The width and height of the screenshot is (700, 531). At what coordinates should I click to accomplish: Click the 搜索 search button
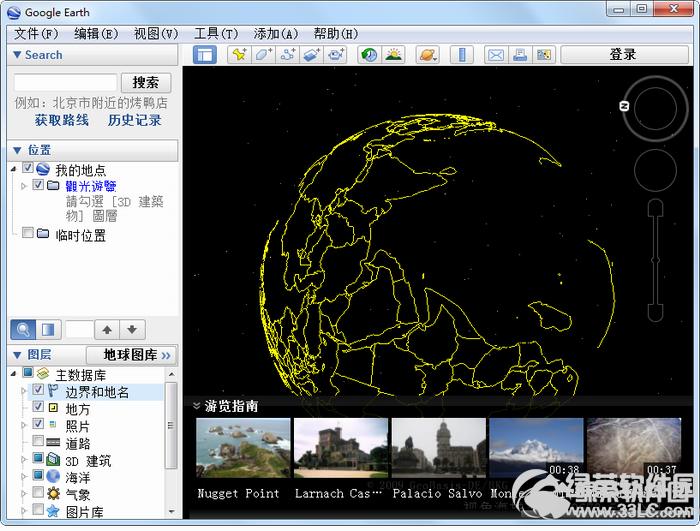point(146,83)
